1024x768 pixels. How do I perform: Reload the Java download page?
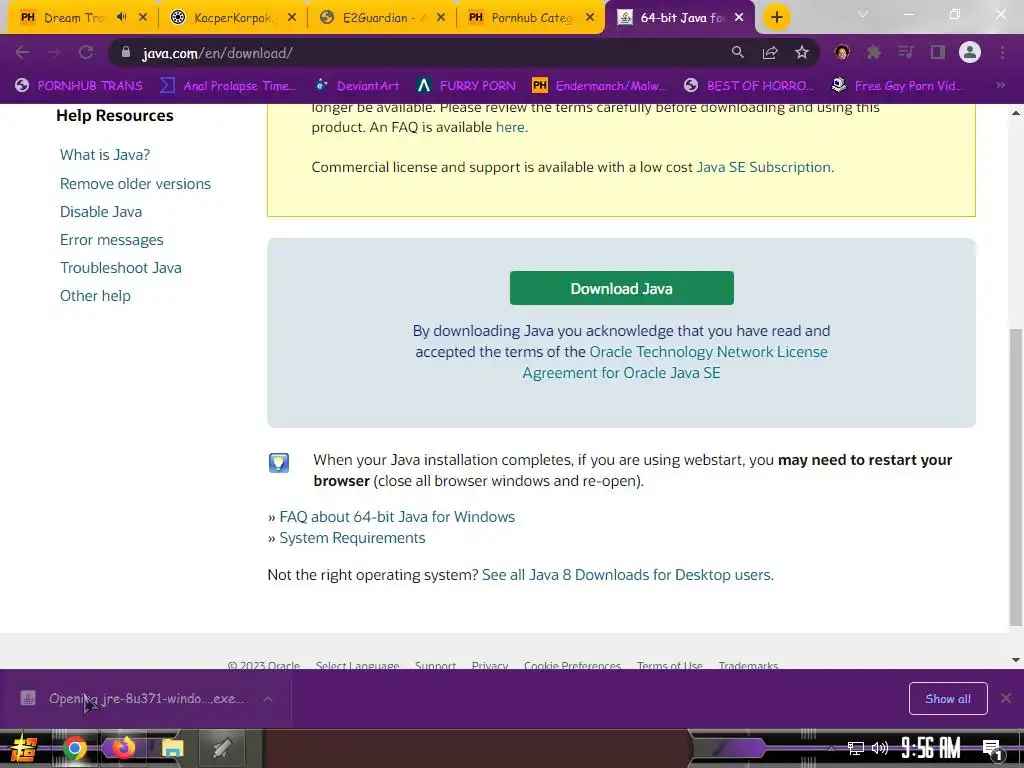click(x=86, y=52)
